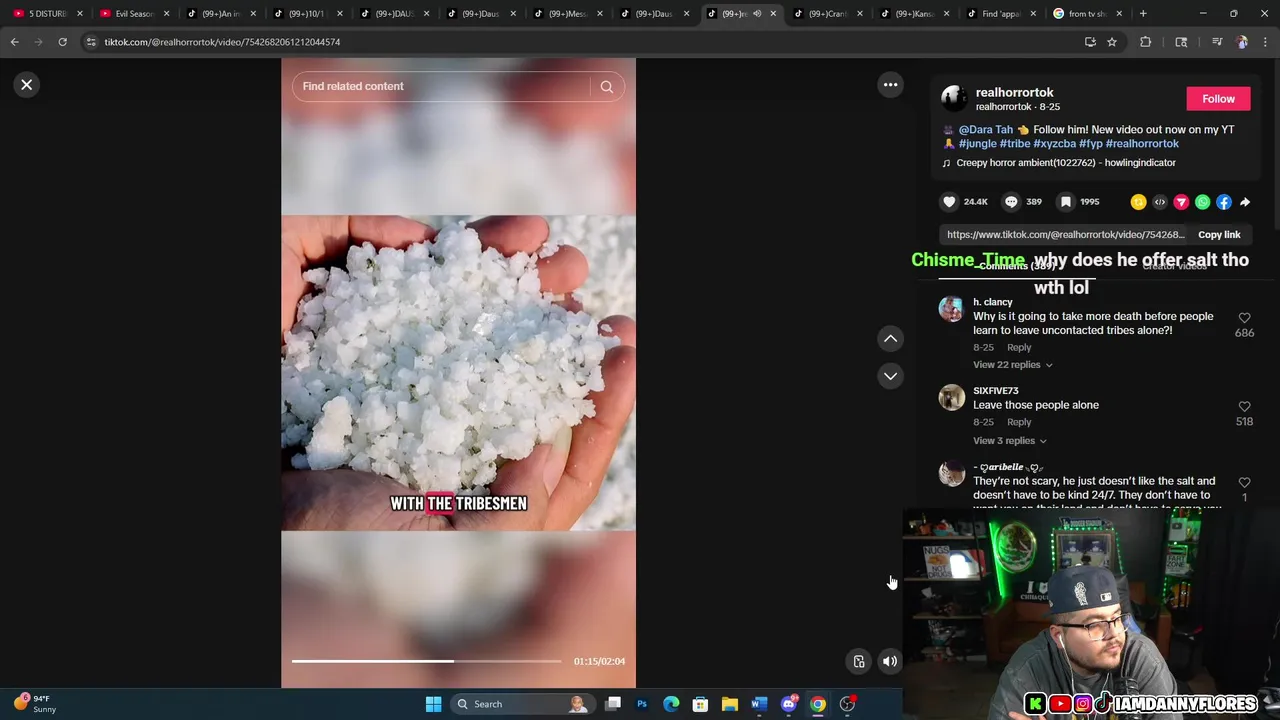Click the browser address bar URL
This screenshot has height=720, width=1280.
[x=222, y=42]
